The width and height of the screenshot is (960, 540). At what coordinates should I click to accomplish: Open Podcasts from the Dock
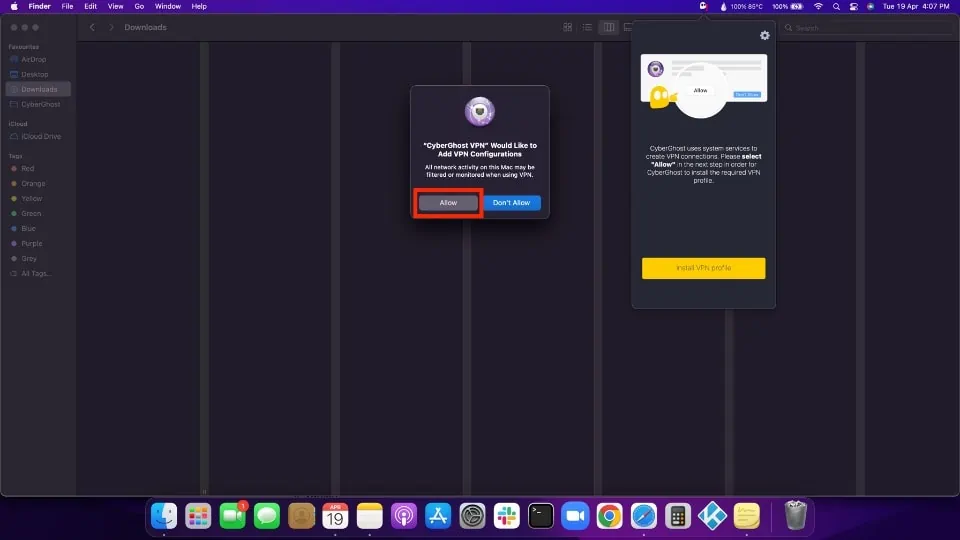click(x=404, y=516)
